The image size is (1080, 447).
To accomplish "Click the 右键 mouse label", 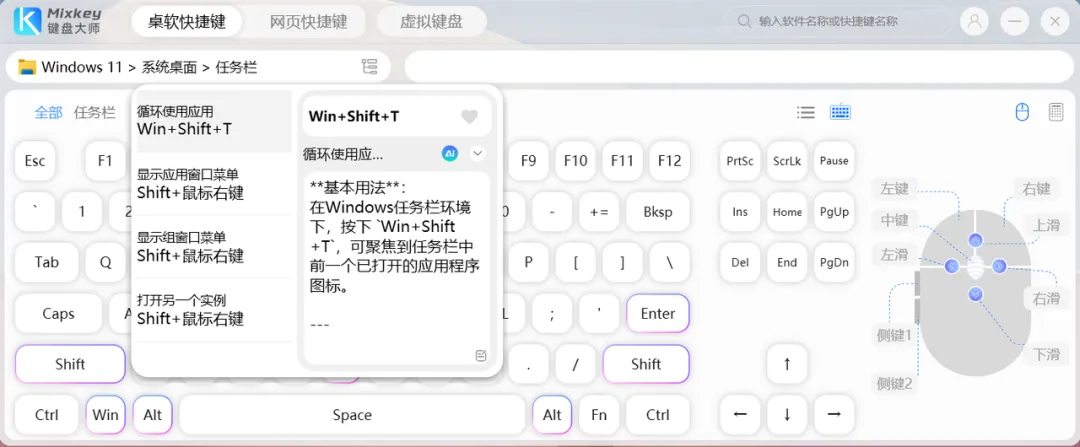I will click(x=1037, y=188).
